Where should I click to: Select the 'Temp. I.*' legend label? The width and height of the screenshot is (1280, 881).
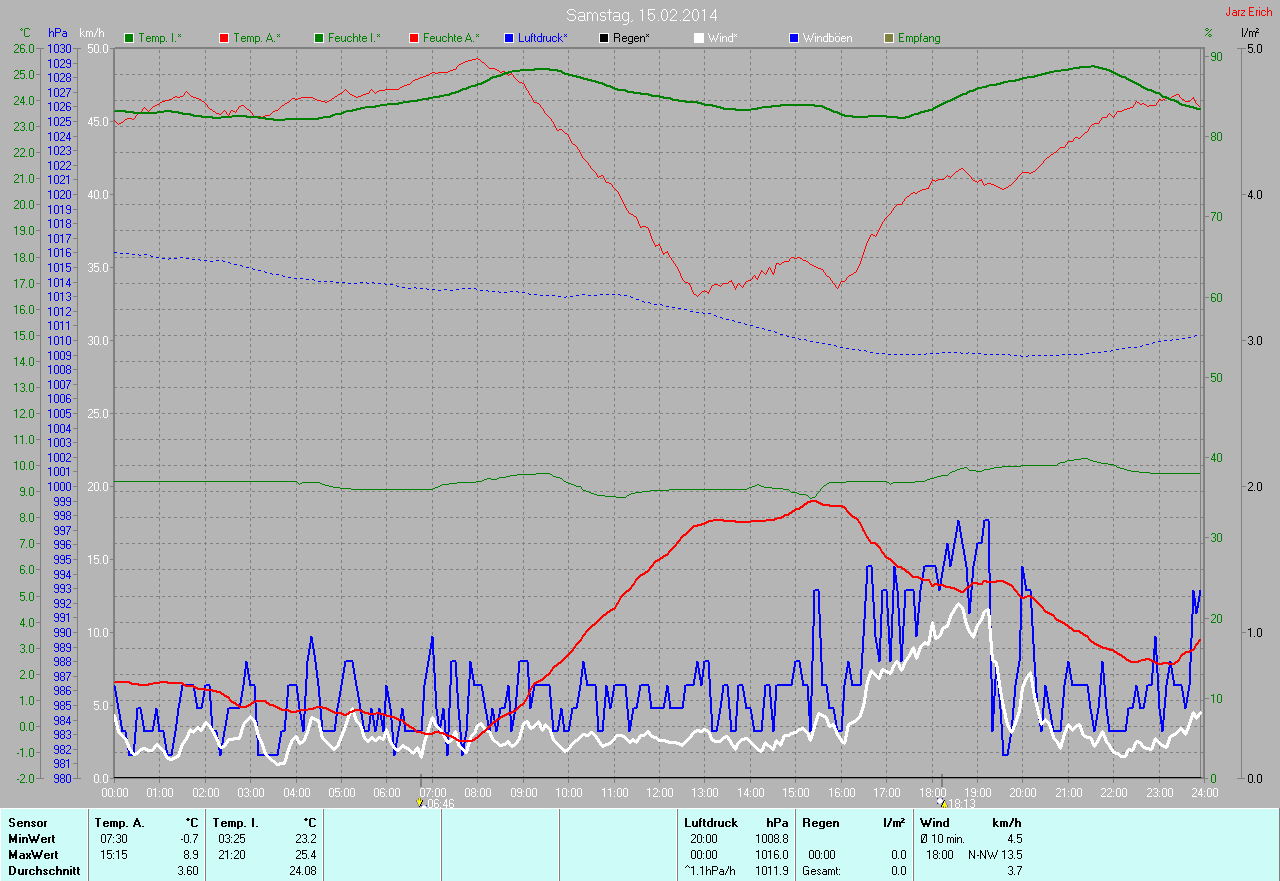(160, 38)
